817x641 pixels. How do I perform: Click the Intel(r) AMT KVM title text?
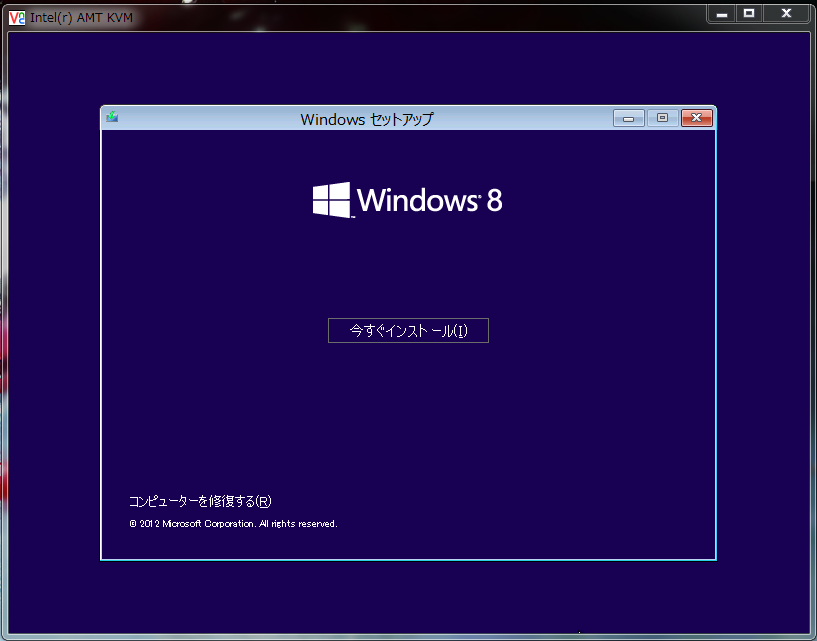click(x=81, y=18)
